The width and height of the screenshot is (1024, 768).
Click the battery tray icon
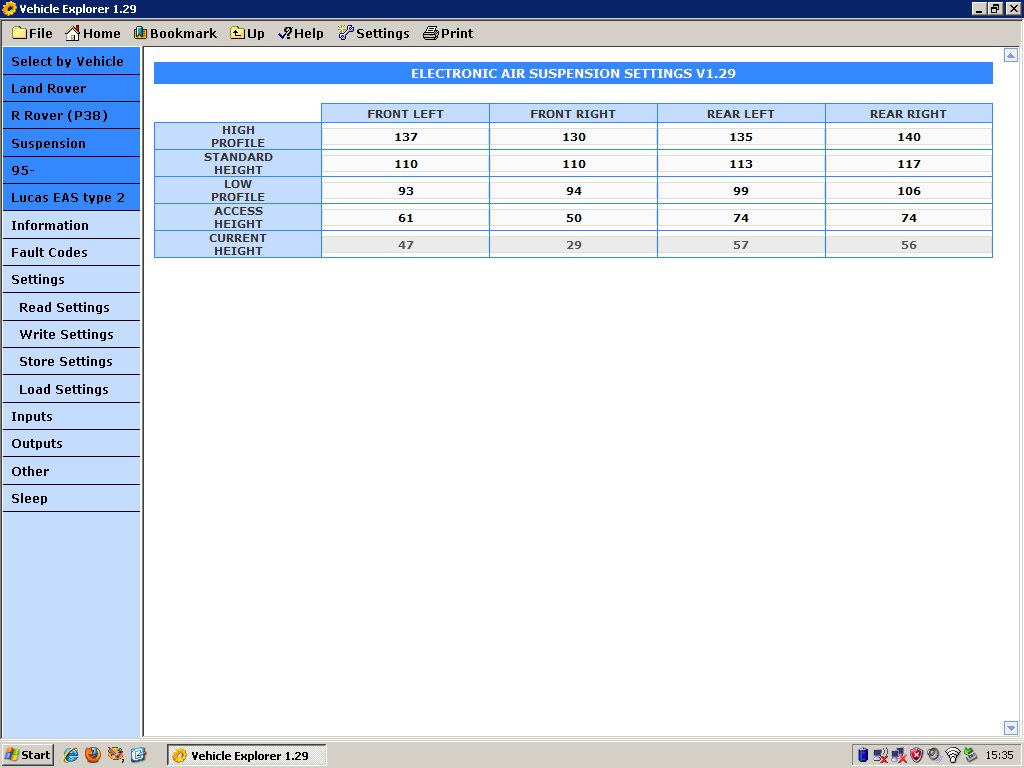pos(863,755)
